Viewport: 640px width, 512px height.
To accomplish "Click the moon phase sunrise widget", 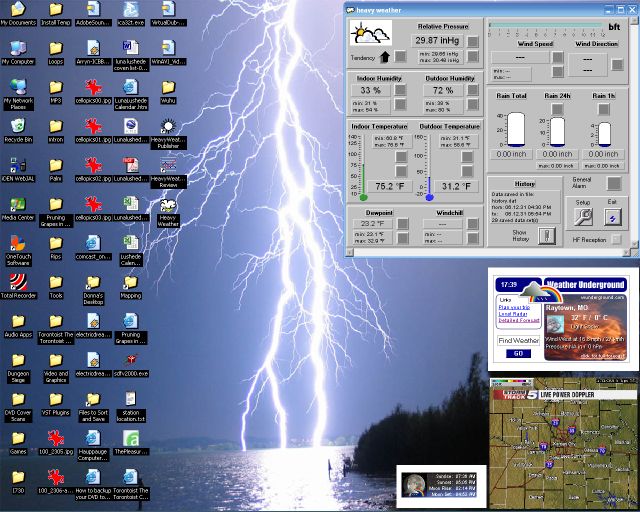I will coord(440,485).
